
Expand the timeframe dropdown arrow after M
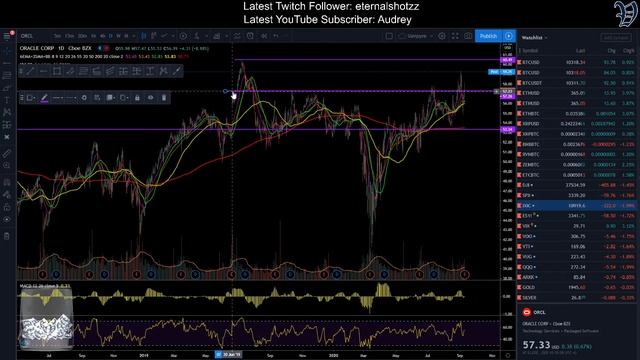click(x=134, y=36)
